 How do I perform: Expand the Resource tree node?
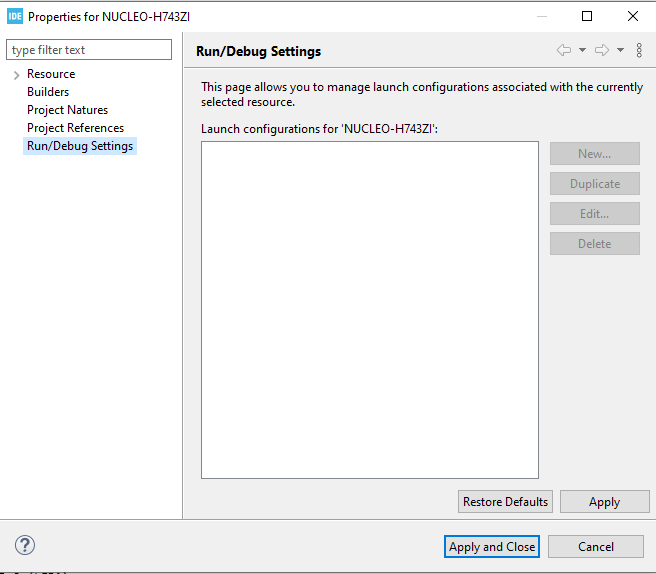tap(16, 75)
